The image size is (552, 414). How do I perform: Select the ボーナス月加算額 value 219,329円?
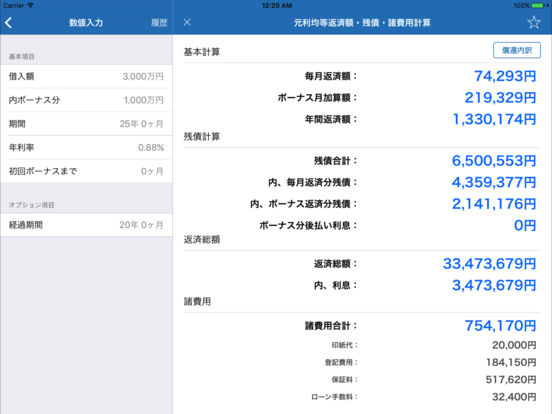500,98
